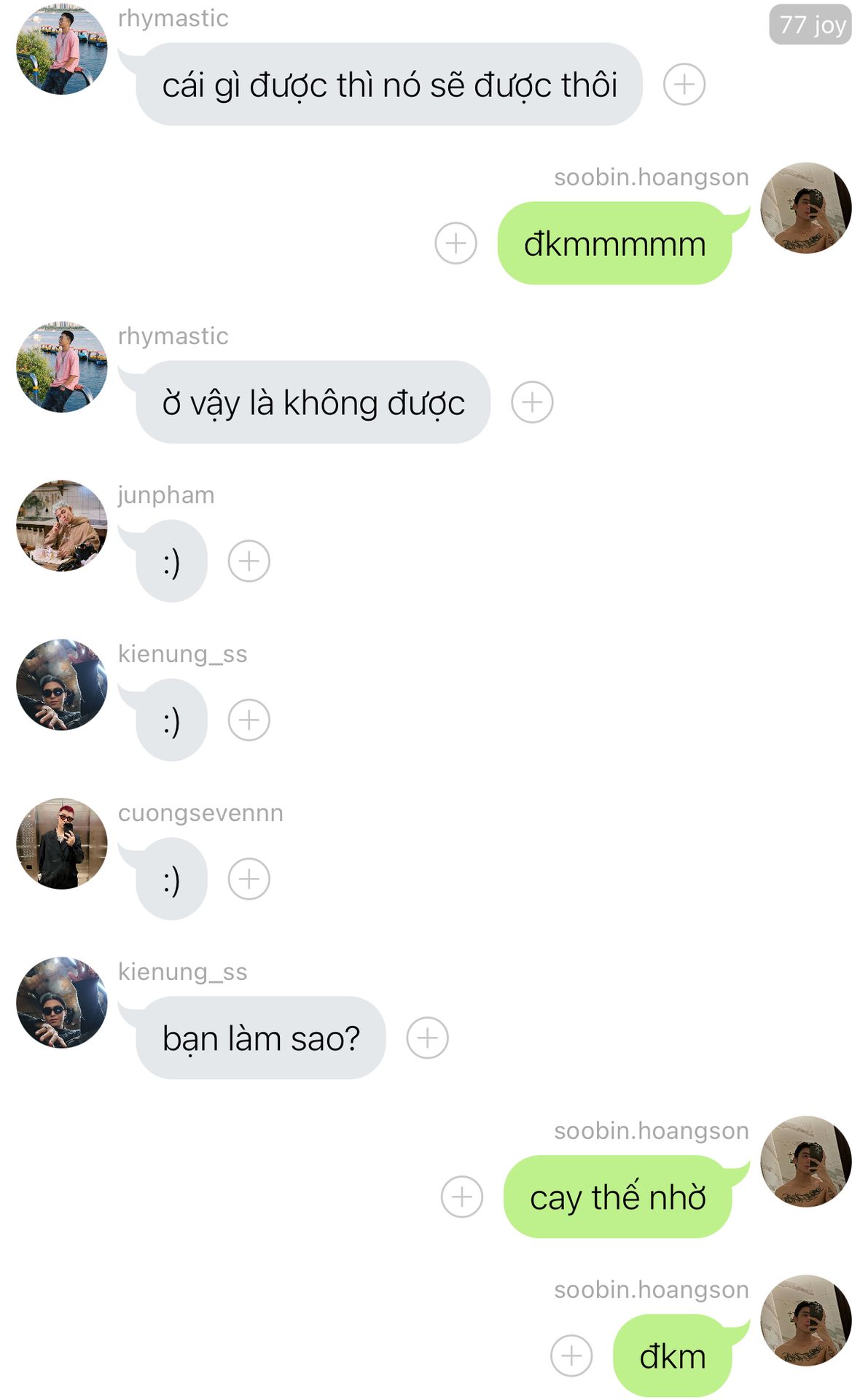The height and width of the screenshot is (1400, 868).
Task: Tap the plus icon beside the last "đkm" bubble
Action: click(x=571, y=1356)
